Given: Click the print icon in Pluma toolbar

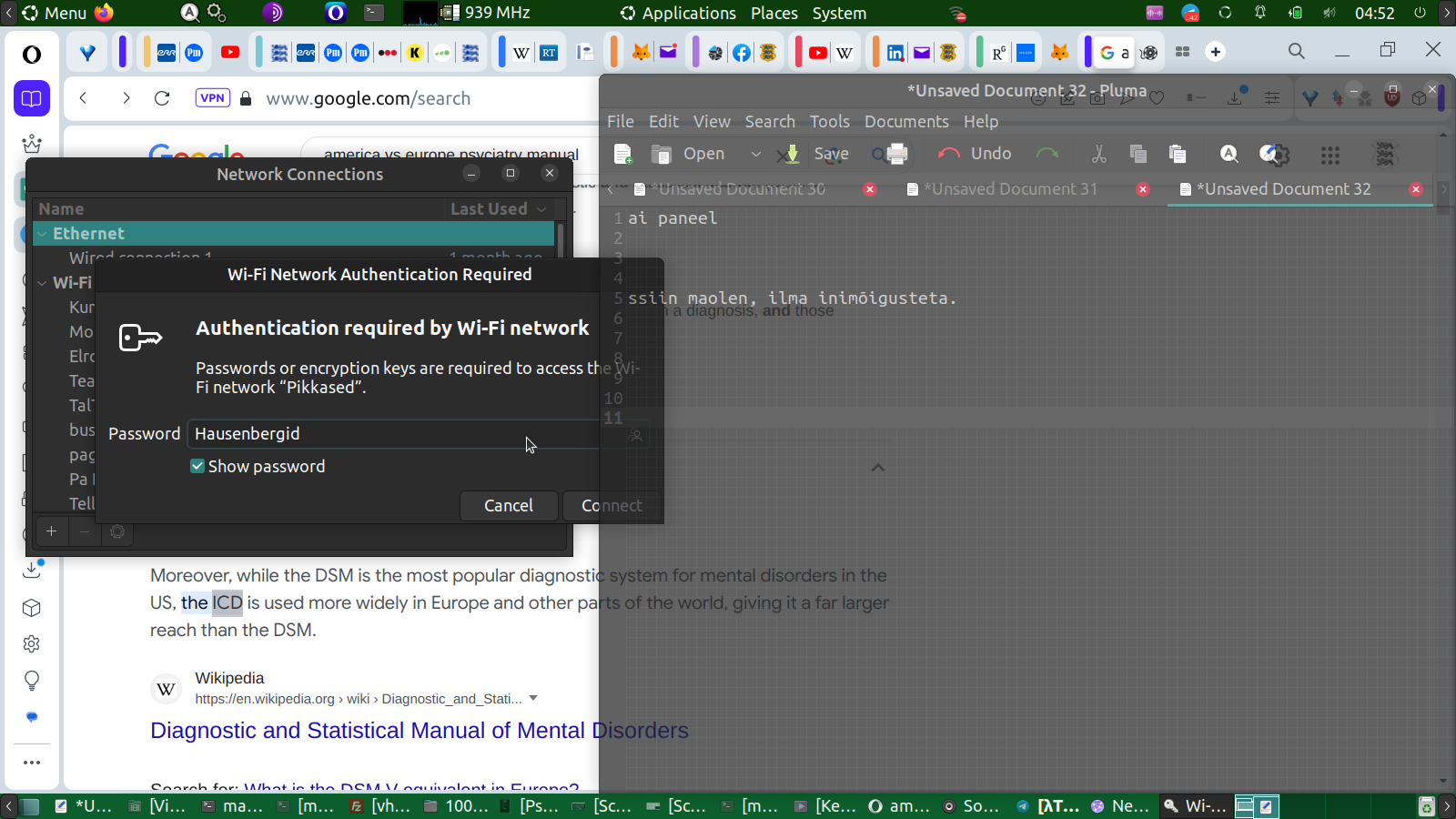Looking at the screenshot, I should point(896,155).
